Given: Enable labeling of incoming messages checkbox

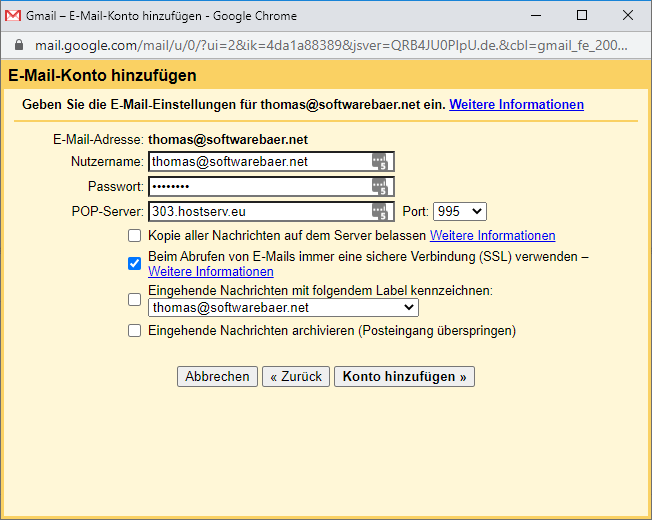Looking at the screenshot, I should pyautogui.click(x=134, y=299).
